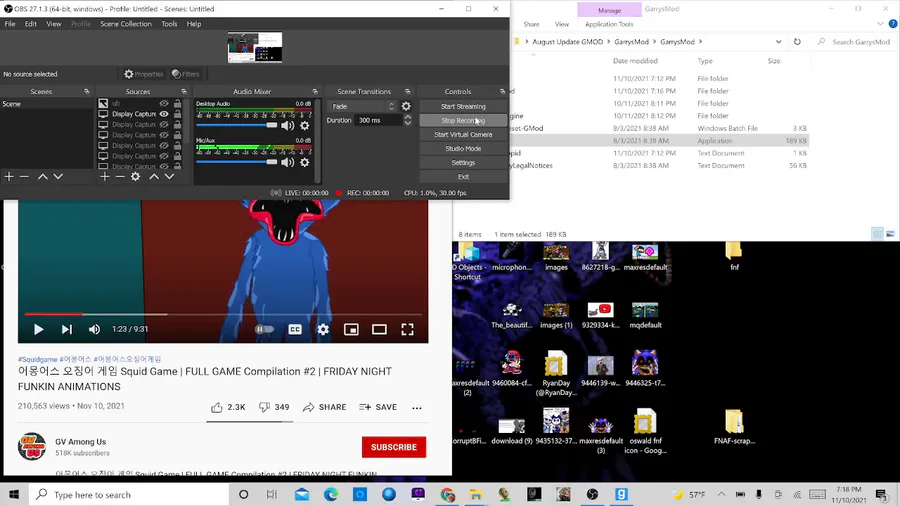The height and width of the screenshot is (506, 900).
Task: Show hidden system tray icons
Action: [721, 495]
